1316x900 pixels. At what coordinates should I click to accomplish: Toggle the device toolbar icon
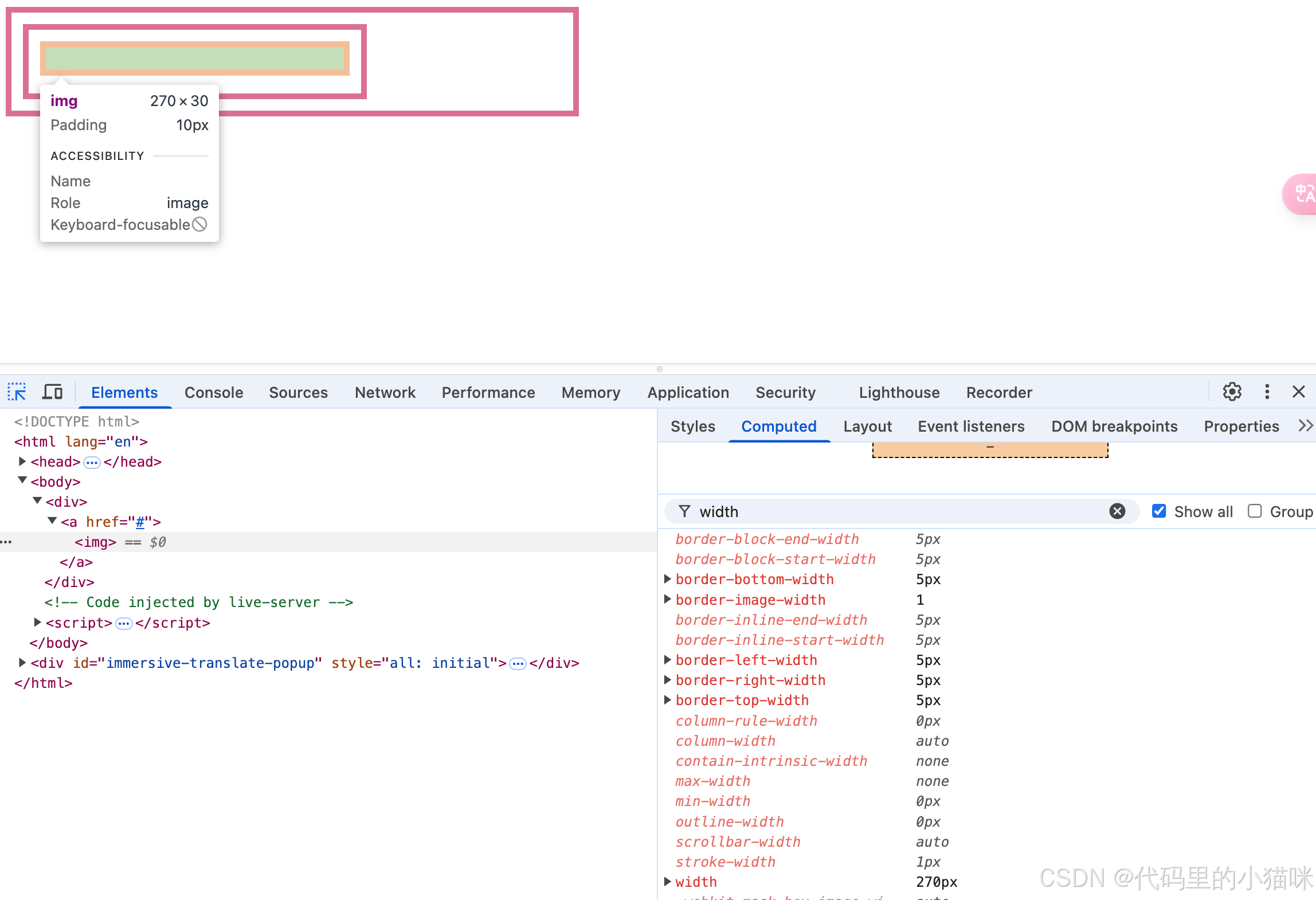click(53, 392)
